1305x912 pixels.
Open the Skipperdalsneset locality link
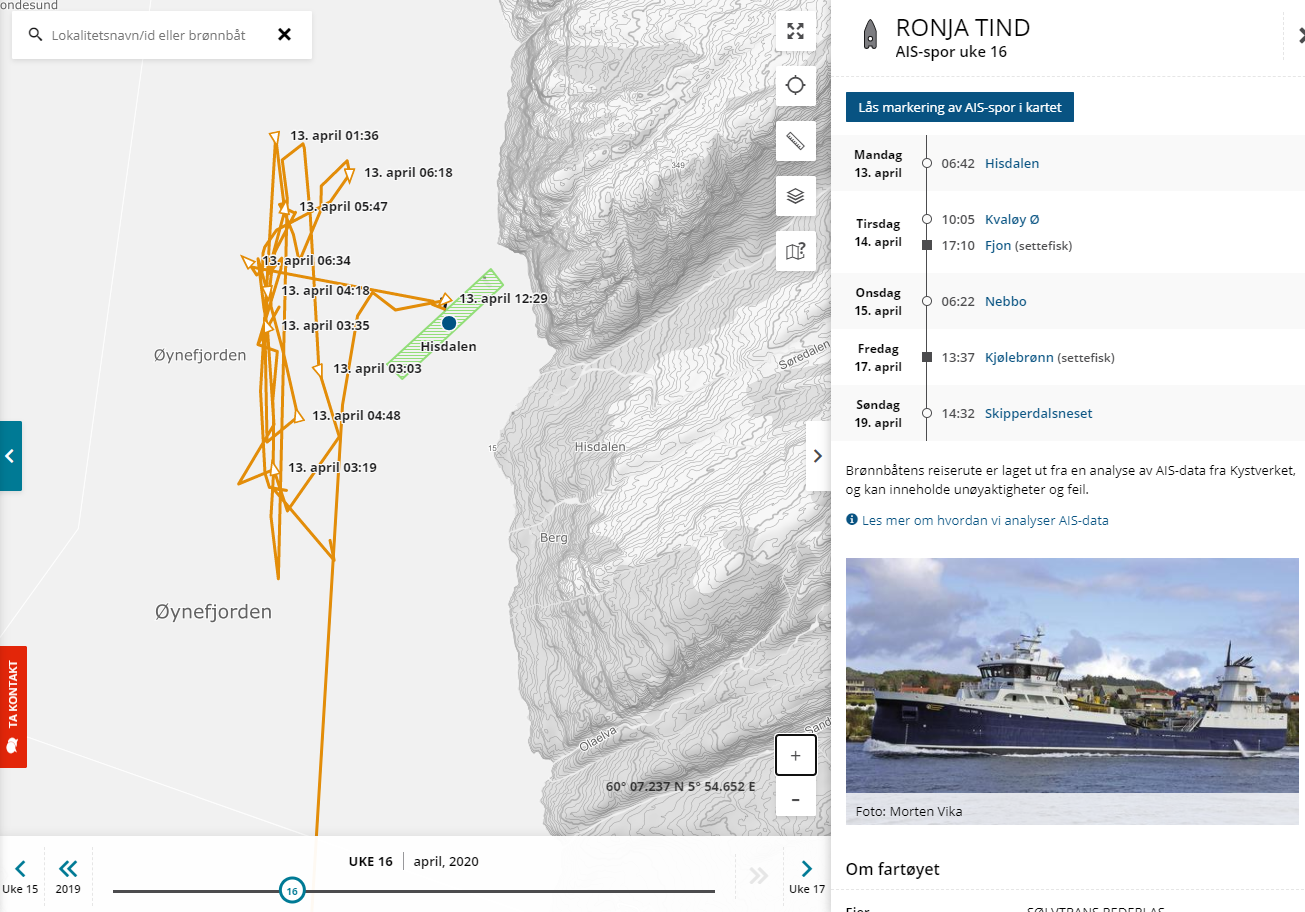(1038, 413)
